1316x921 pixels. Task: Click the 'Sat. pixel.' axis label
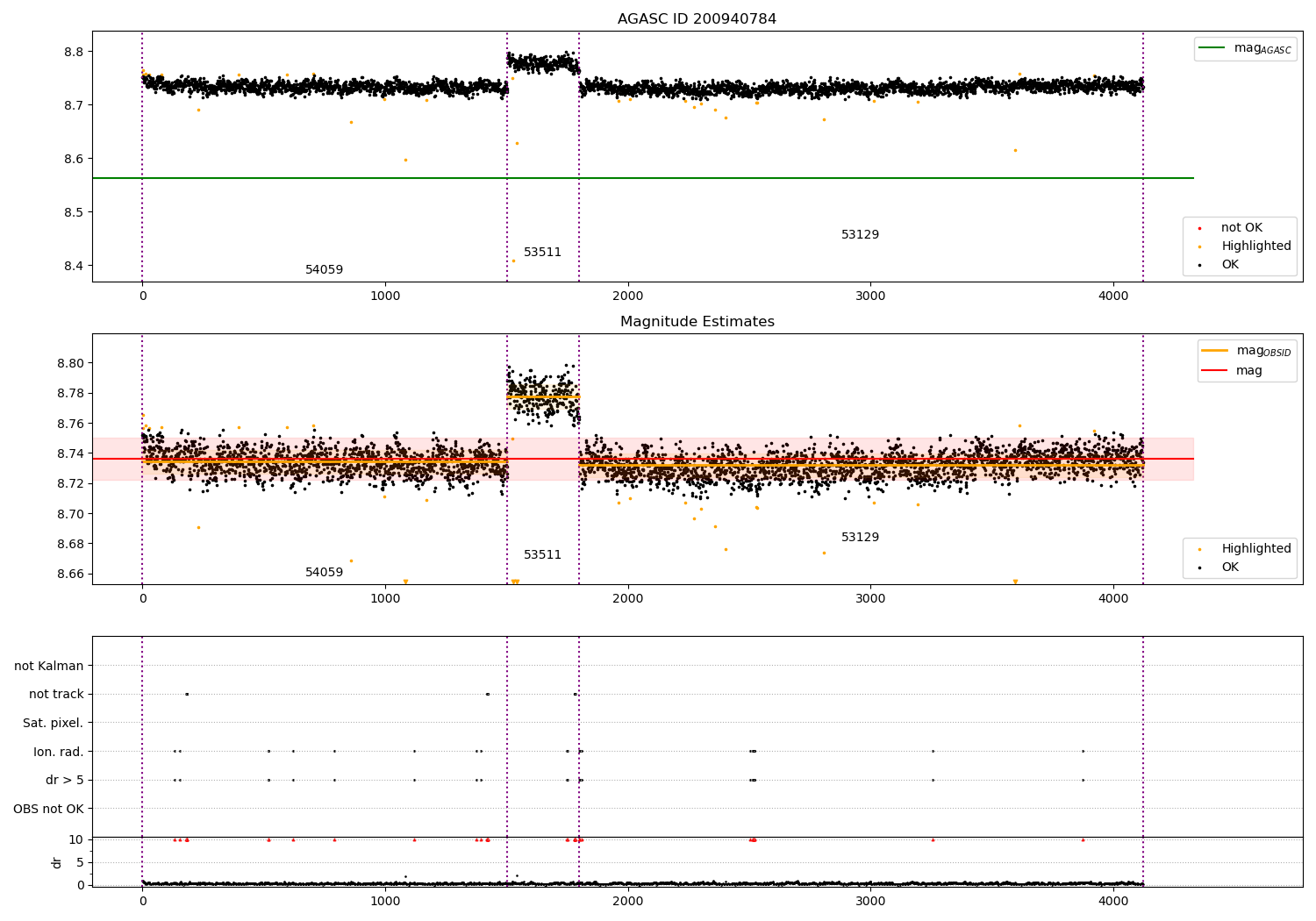53,724
